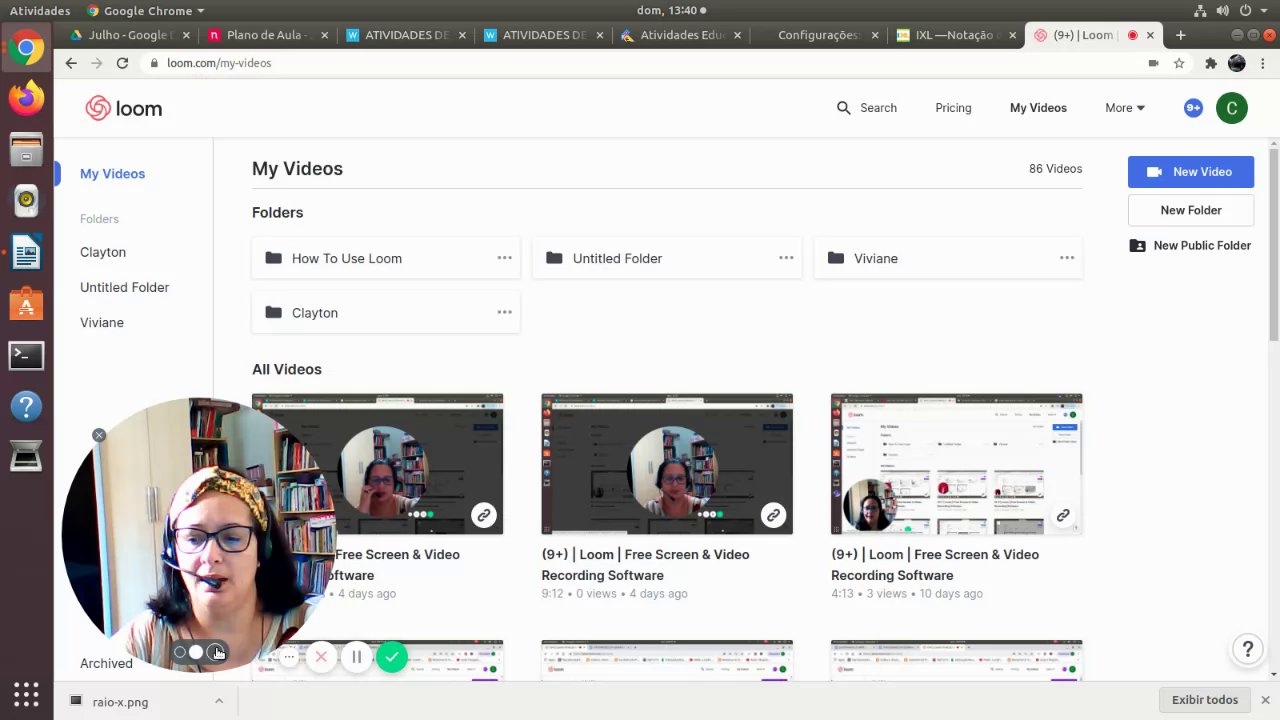Go back in Chrome
1280x720 pixels.
pyautogui.click(x=71, y=63)
